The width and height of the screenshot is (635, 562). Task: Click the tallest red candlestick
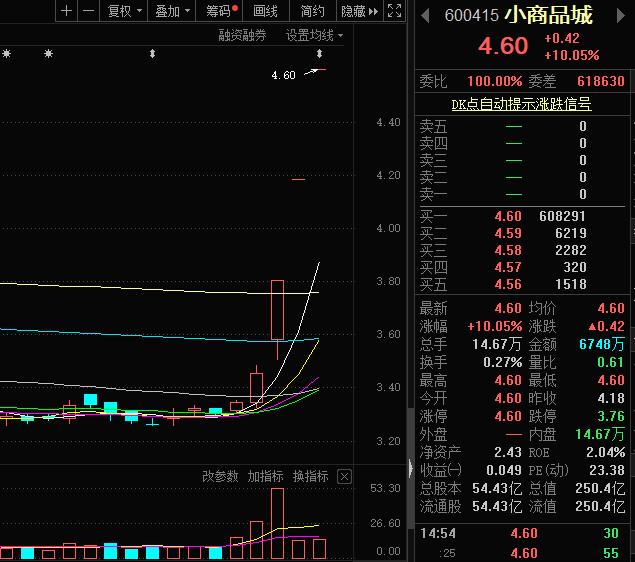[277, 310]
